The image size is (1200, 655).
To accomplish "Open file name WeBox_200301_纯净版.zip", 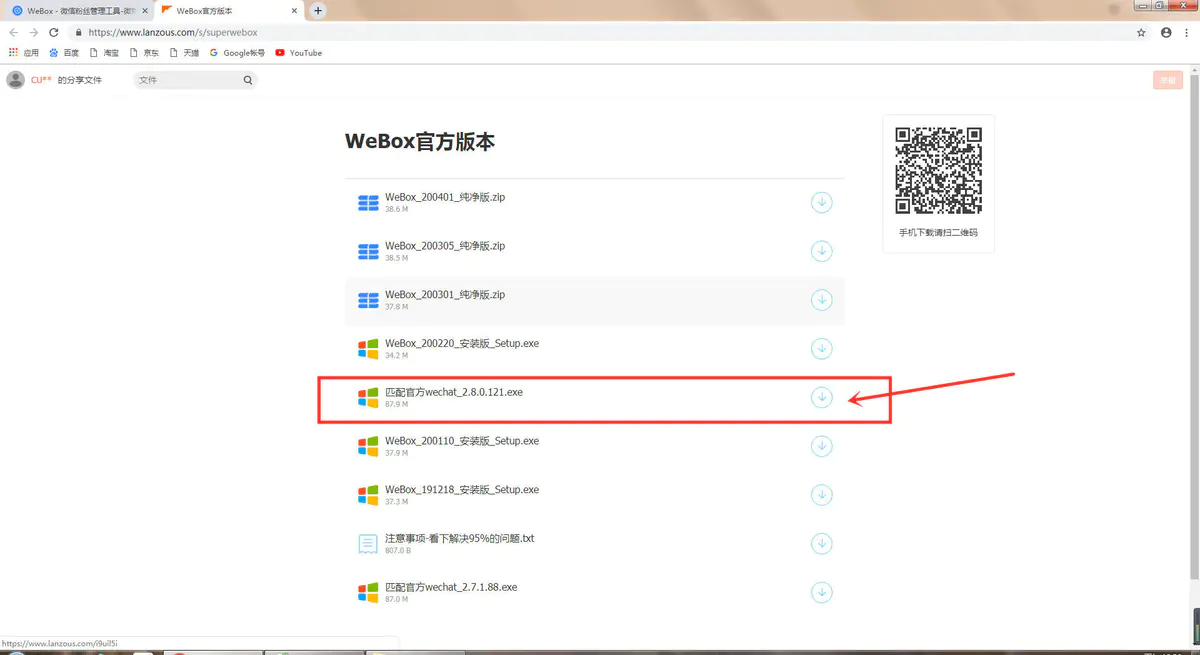I will pos(445,295).
